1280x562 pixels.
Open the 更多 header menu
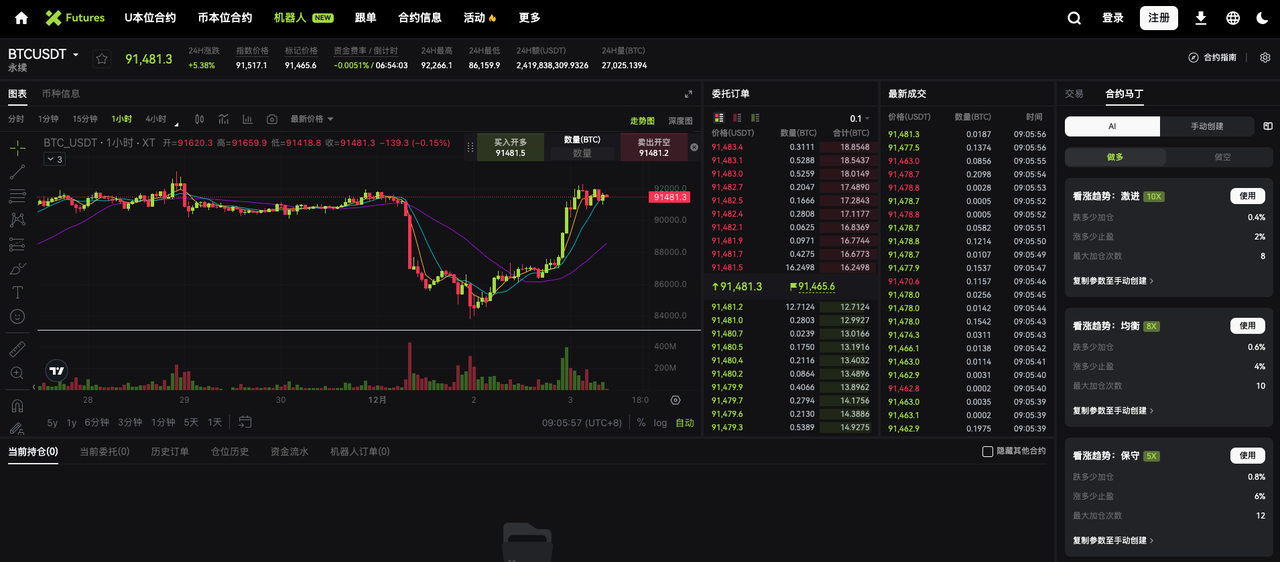click(x=529, y=18)
